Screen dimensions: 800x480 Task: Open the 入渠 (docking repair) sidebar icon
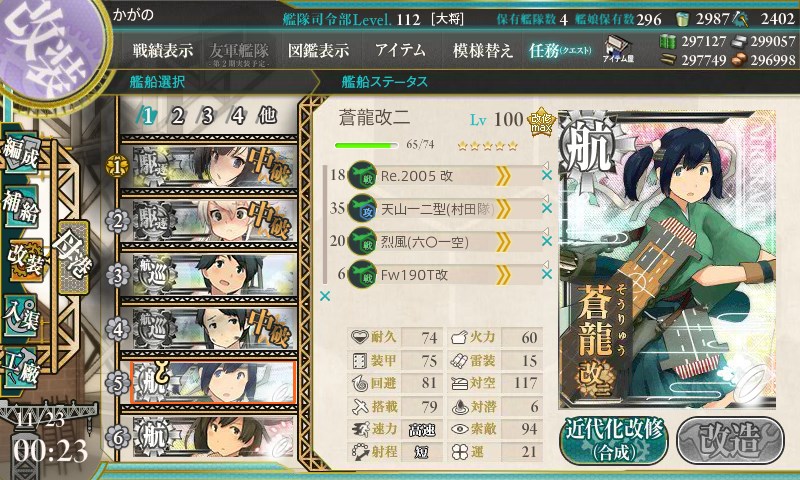click(21, 316)
